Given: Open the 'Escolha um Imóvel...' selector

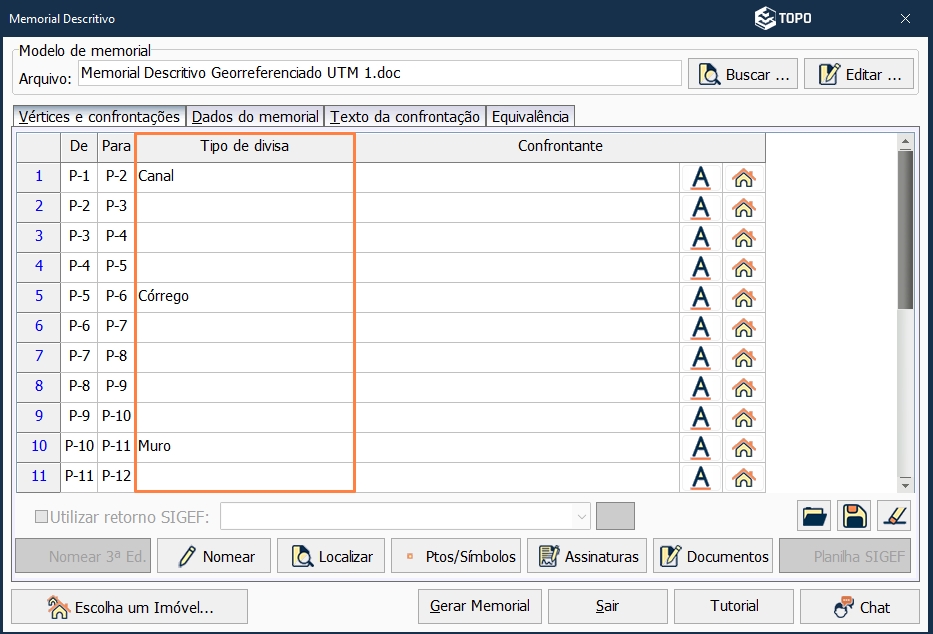Looking at the screenshot, I should [130, 606].
